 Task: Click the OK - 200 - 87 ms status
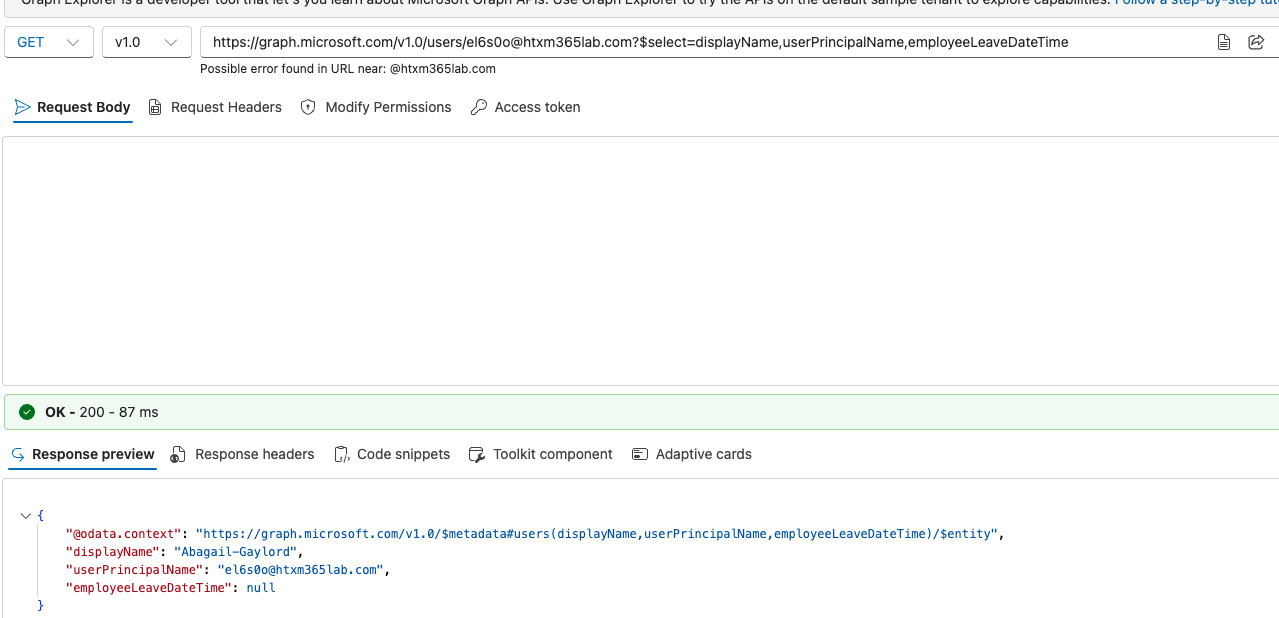(x=101, y=412)
